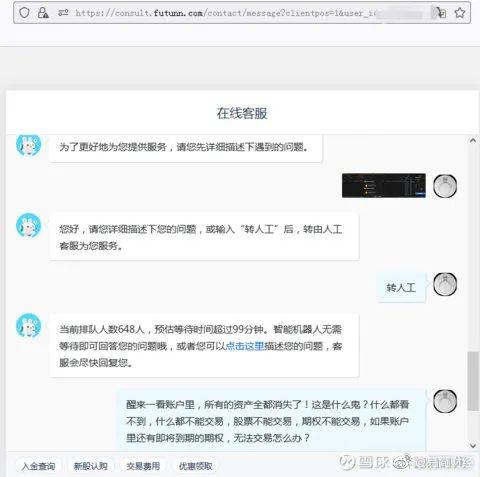Click the 入金查询 quick reply button

[x=38, y=466]
